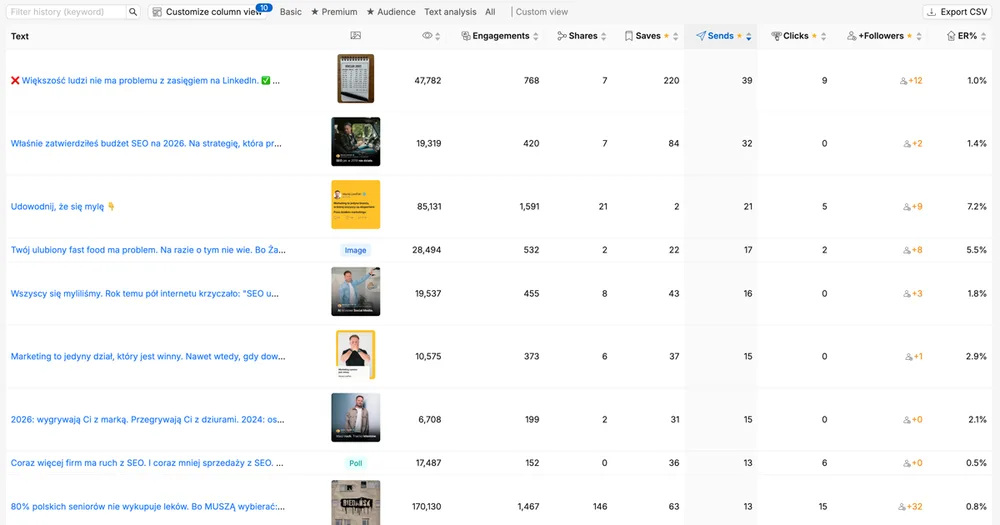Select Custom view option
The image size is (1000, 525).
tap(541, 11)
